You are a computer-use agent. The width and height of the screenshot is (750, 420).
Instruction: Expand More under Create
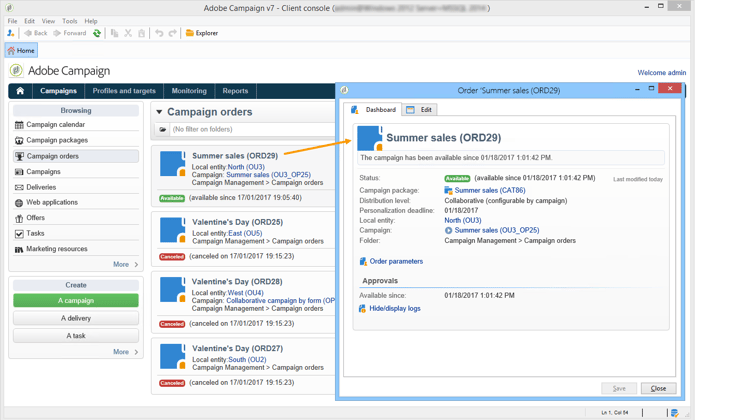(x=125, y=352)
